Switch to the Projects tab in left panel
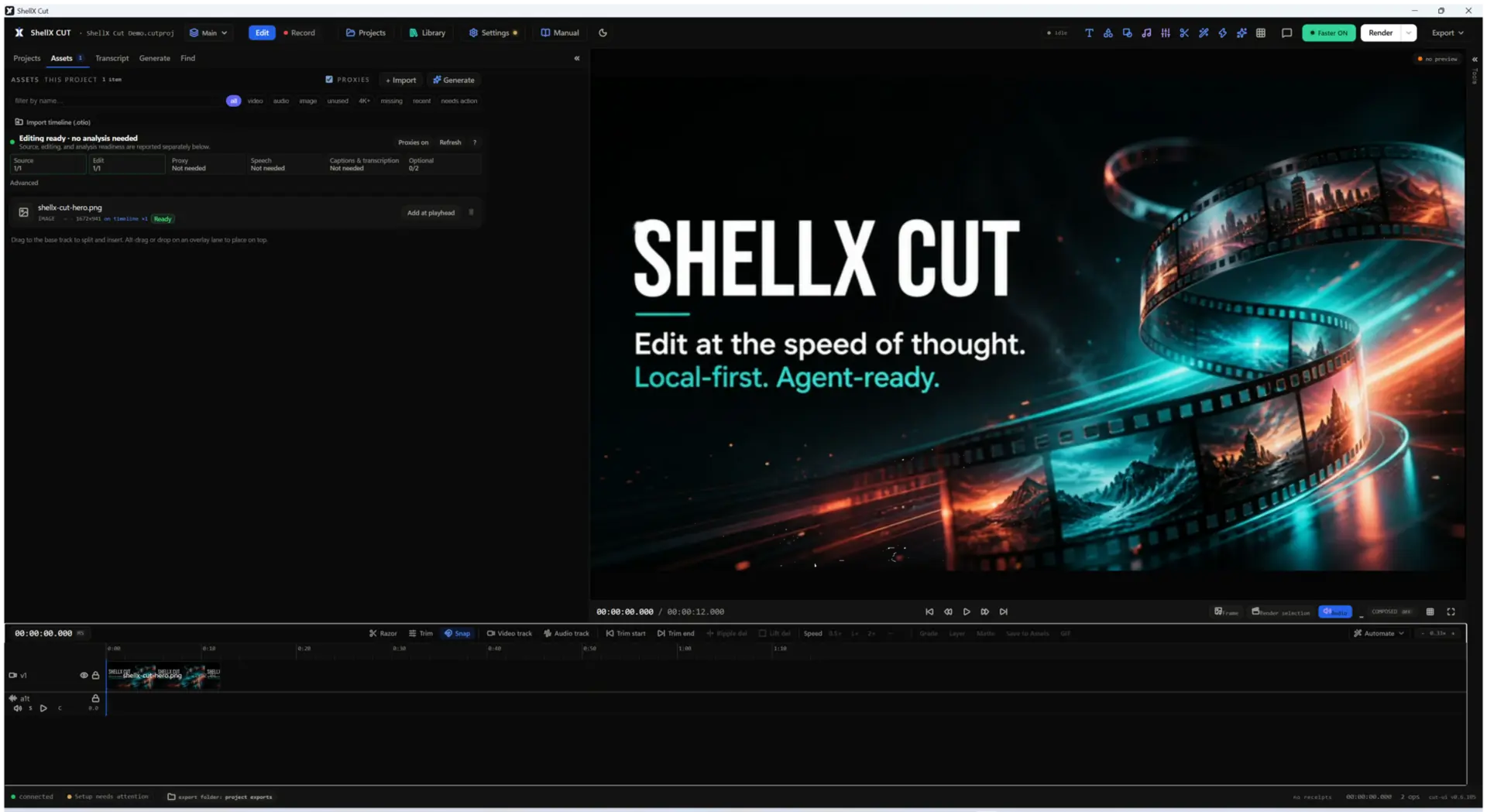Image resolution: width=1487 pixels, height=812 pixels. [x=26, y=58]
